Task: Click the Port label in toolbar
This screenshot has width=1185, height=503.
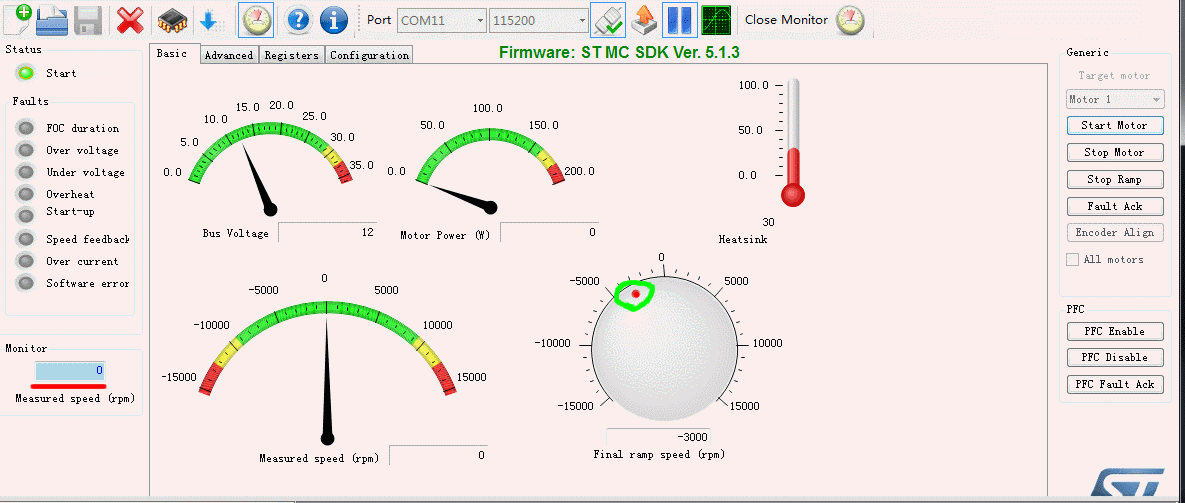Action: pyautogui.click(x=379, y=20)
